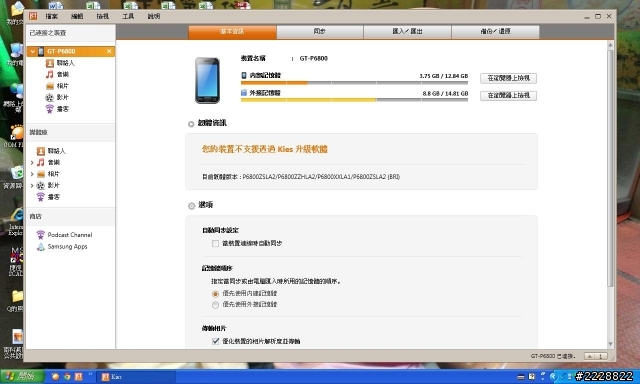The height and width of the screenshot is (384, 640).
Task: Launch Kies from quick launch bar
Action: point(78,377)
